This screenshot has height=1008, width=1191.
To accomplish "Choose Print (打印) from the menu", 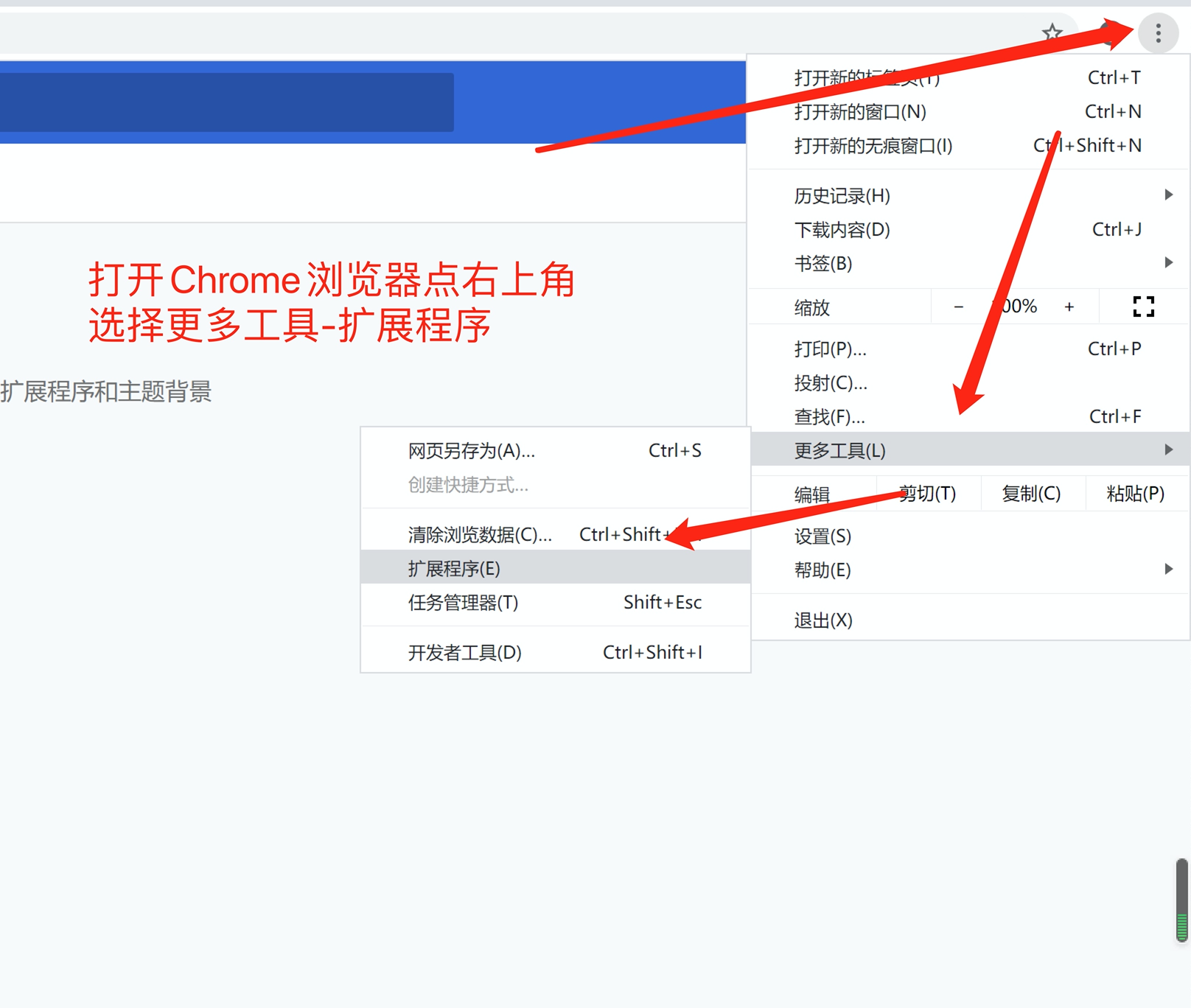I will (x=968, y=349).
